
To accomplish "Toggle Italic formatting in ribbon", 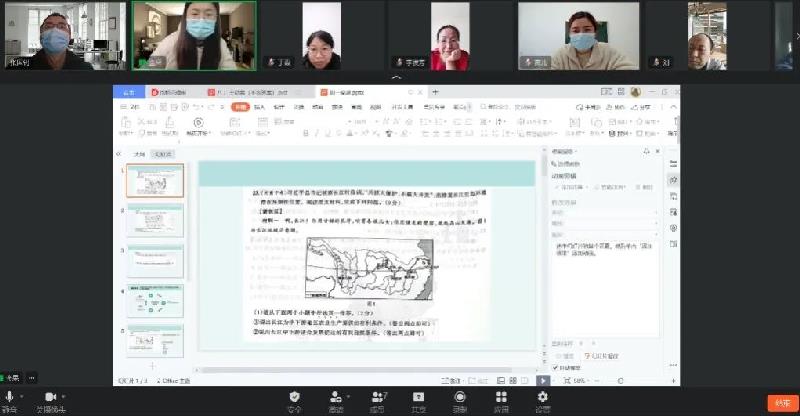I will pos(316,134).
